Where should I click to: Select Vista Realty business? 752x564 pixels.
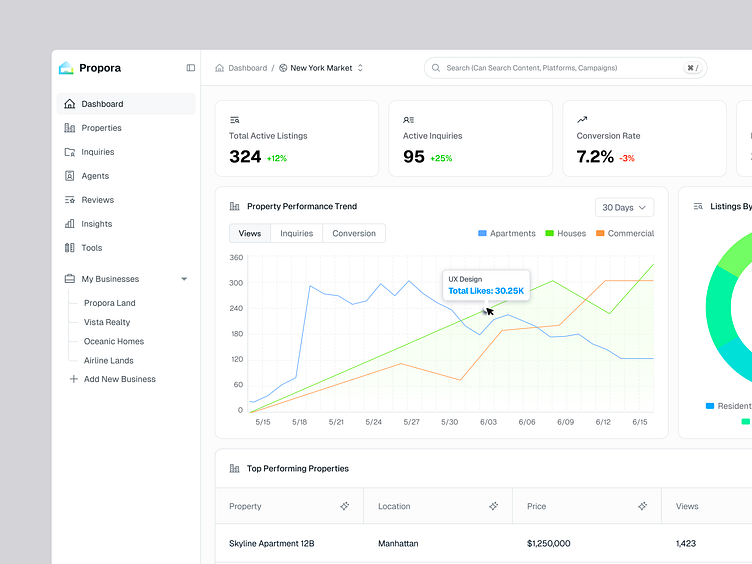107,322
